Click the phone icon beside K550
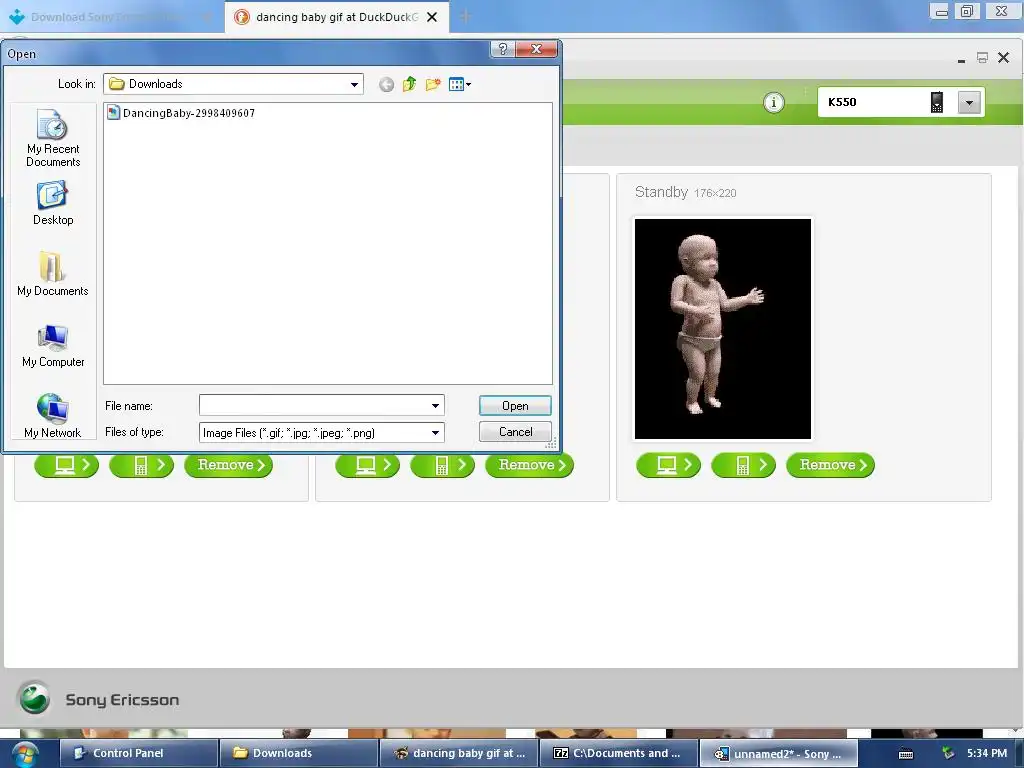1024x768 pixels. click(x=936, y=103)
